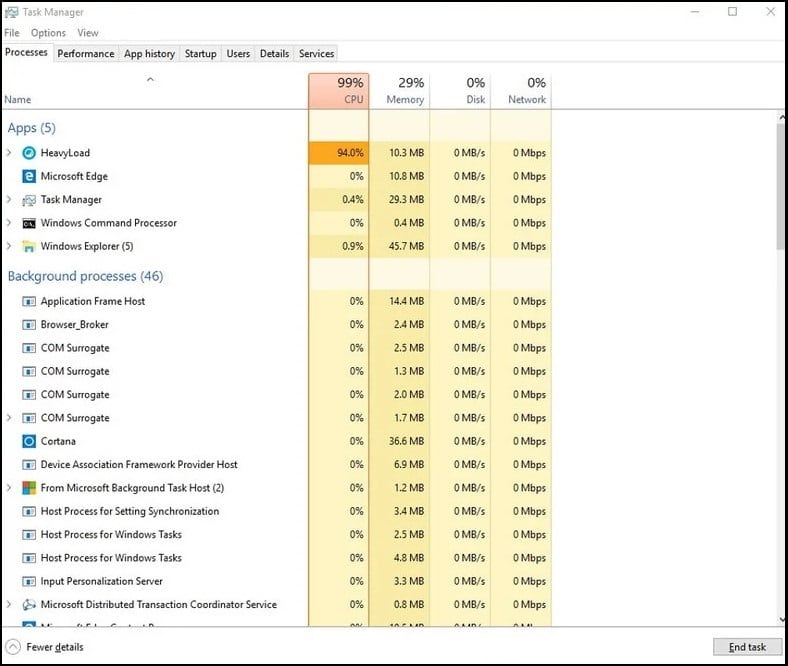
Task: Select Task Manager 29.3 MB memory cell
Action: coord(400,200)
